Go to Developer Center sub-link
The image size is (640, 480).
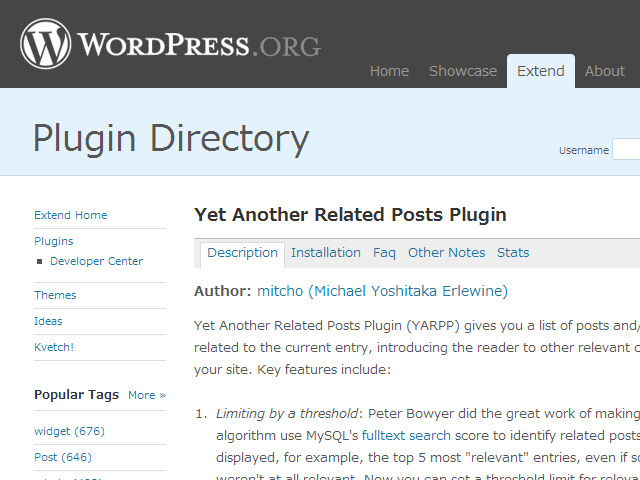(x=96, y=261)
